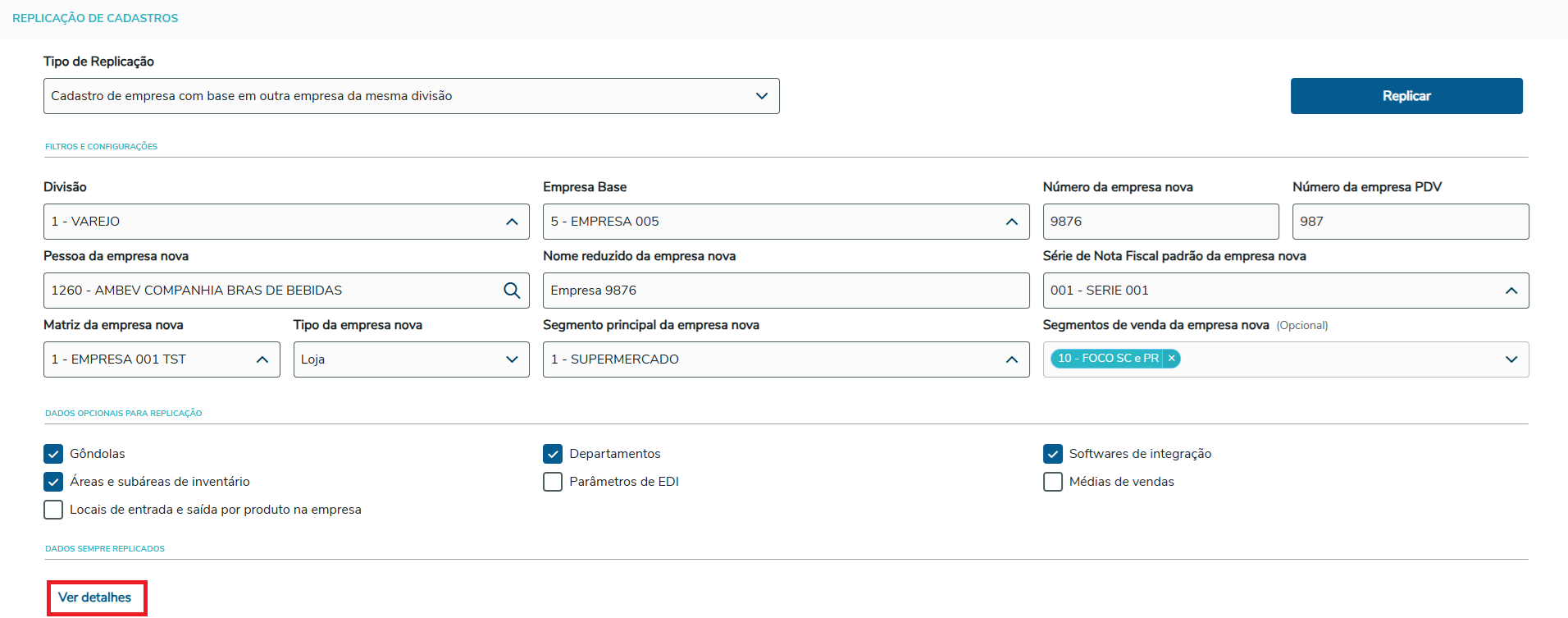The height and width of the screenshot is (618, 1568).
Task: Enable Parâmetros de EDI checkbox
Action: (553, 482)
